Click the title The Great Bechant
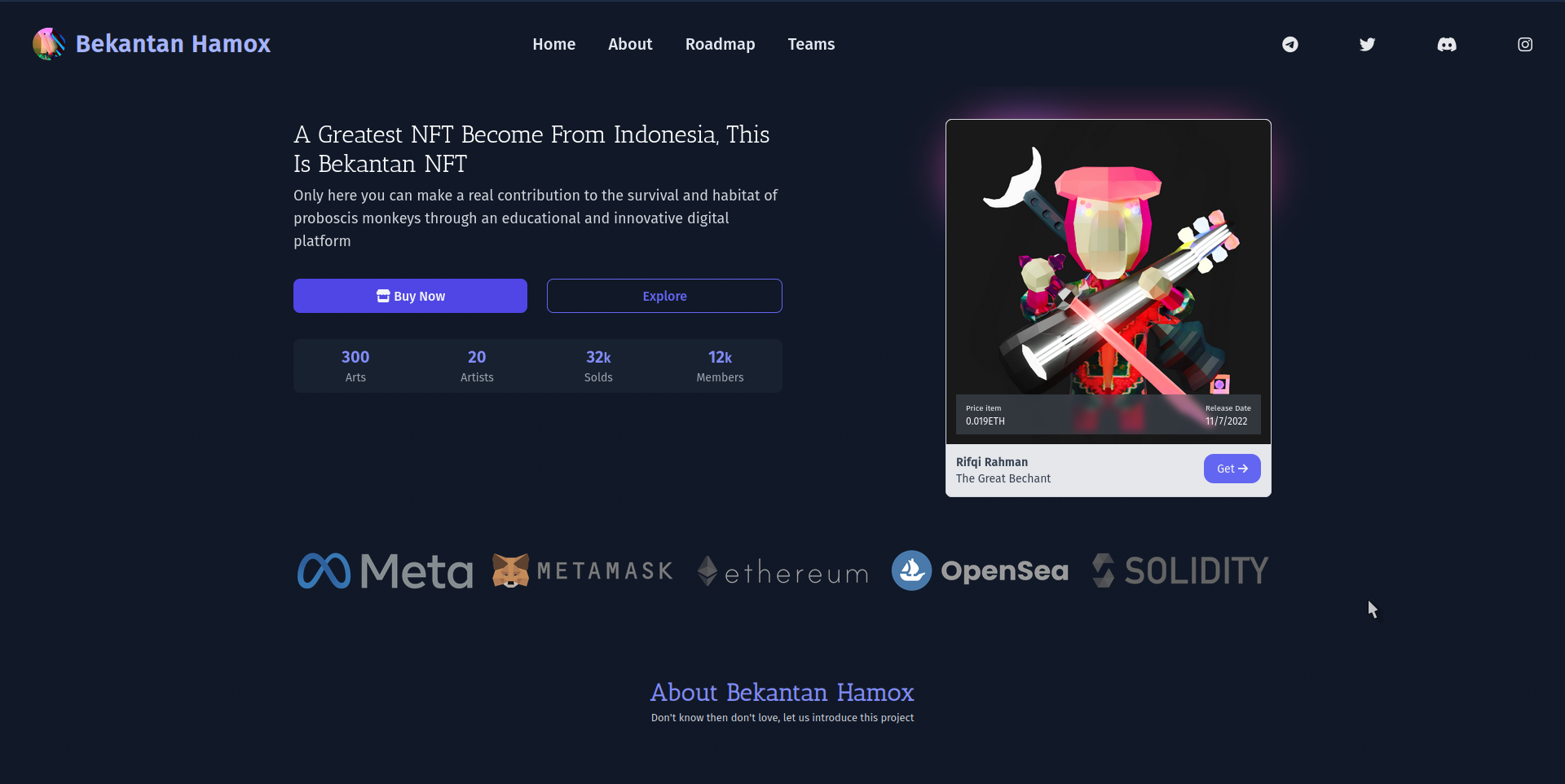1565x784 pixels. (1003, 478)
